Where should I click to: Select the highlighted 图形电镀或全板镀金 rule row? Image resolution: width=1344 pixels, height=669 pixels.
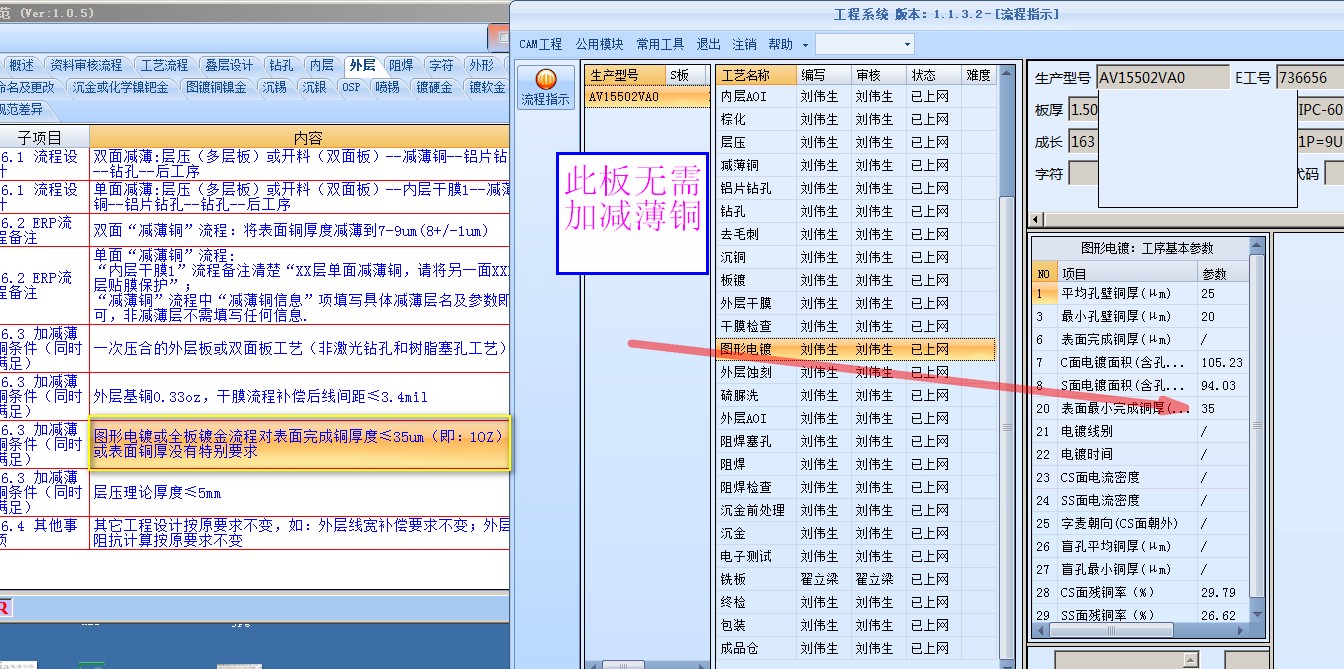(300, 444)
